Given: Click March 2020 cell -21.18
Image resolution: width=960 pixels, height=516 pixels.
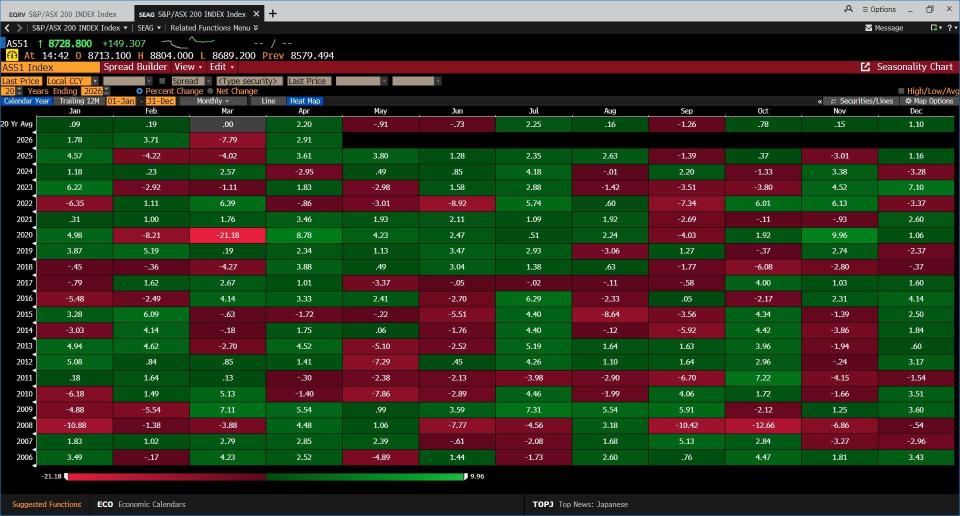Looking at the screenshot, I should (228, 235).
